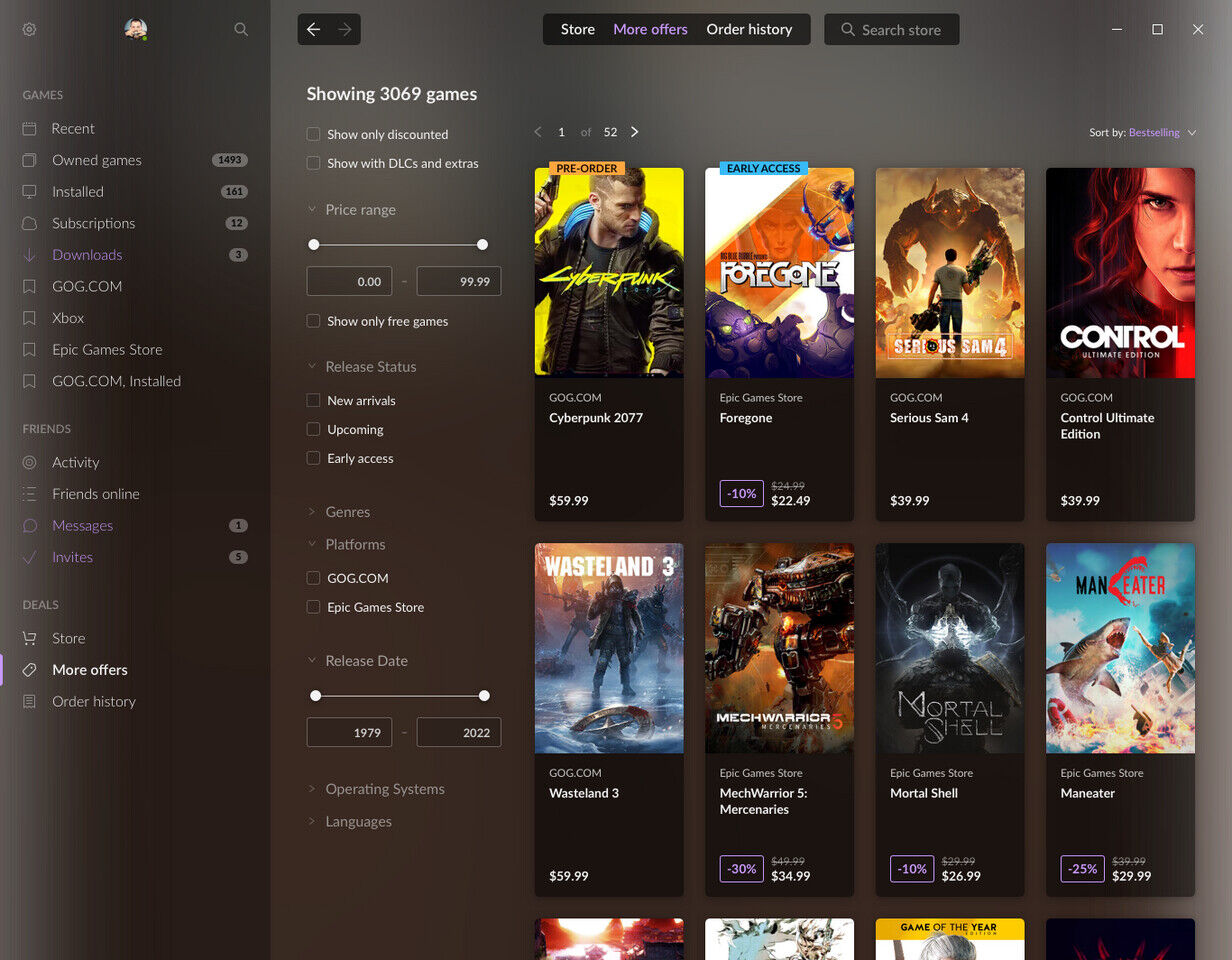Go to next results page arrow
The width and height of the screenshot is (1232, 960).
[x=634, y=132]
